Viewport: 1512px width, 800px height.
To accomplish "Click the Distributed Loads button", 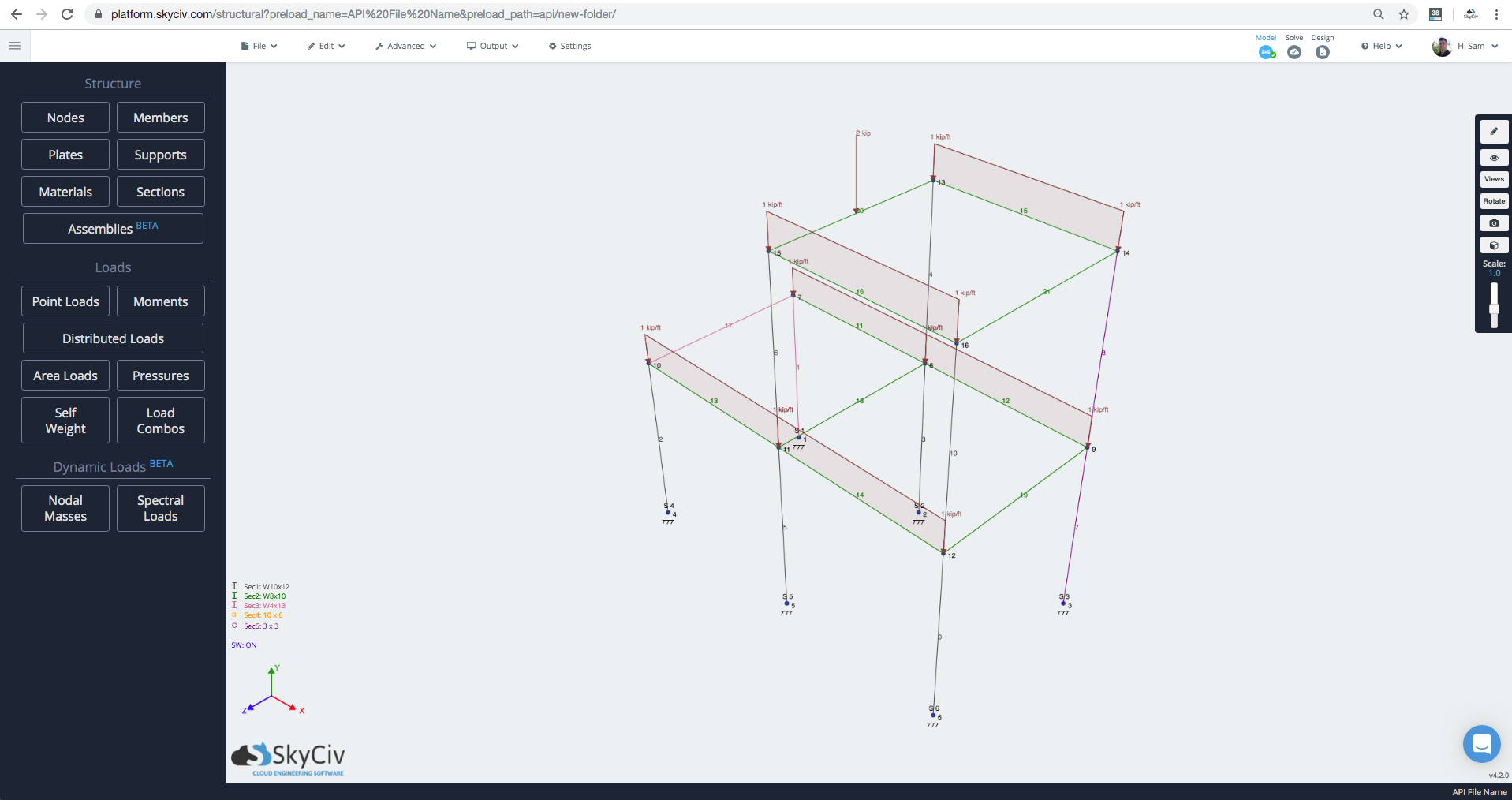I will point(113,338).
